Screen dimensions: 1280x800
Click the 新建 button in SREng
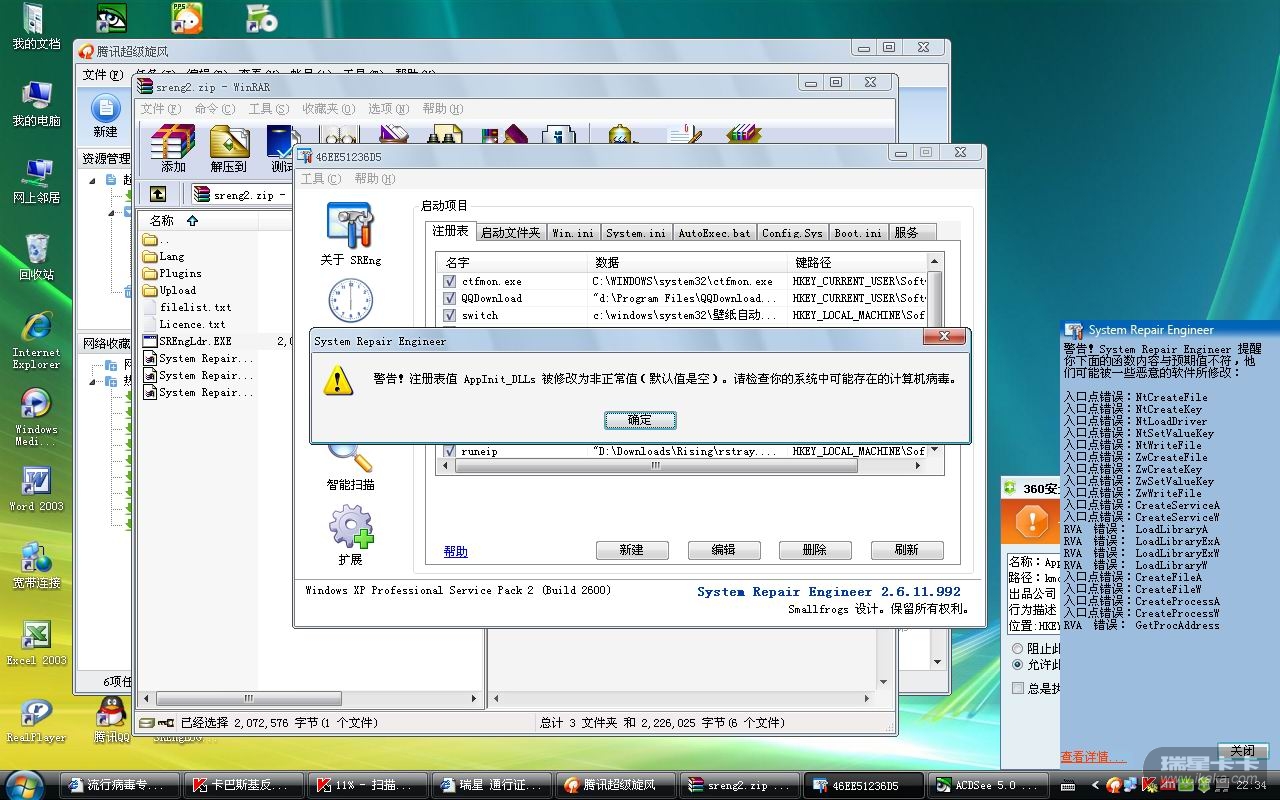[631, 550]
